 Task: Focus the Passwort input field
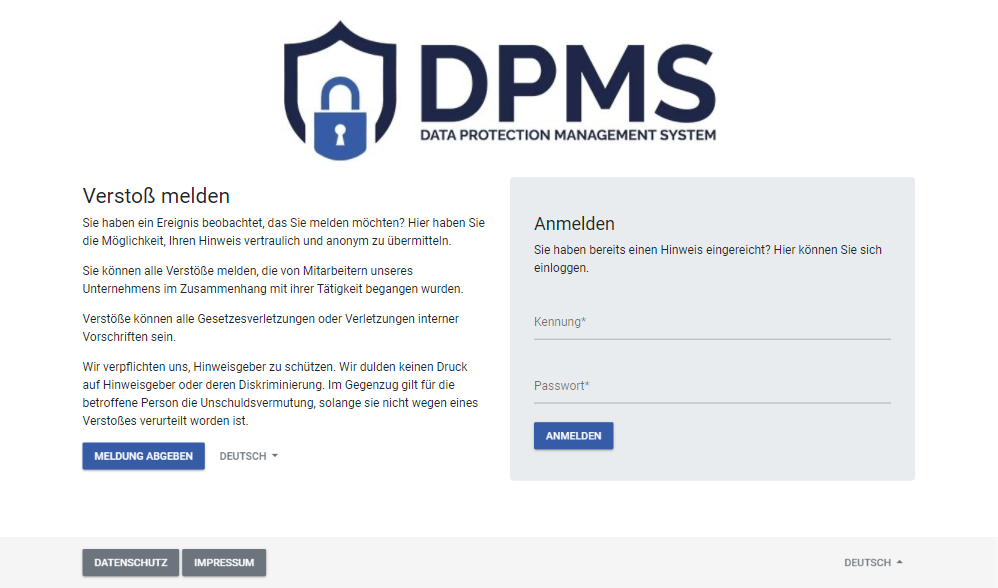coord(712,386)
